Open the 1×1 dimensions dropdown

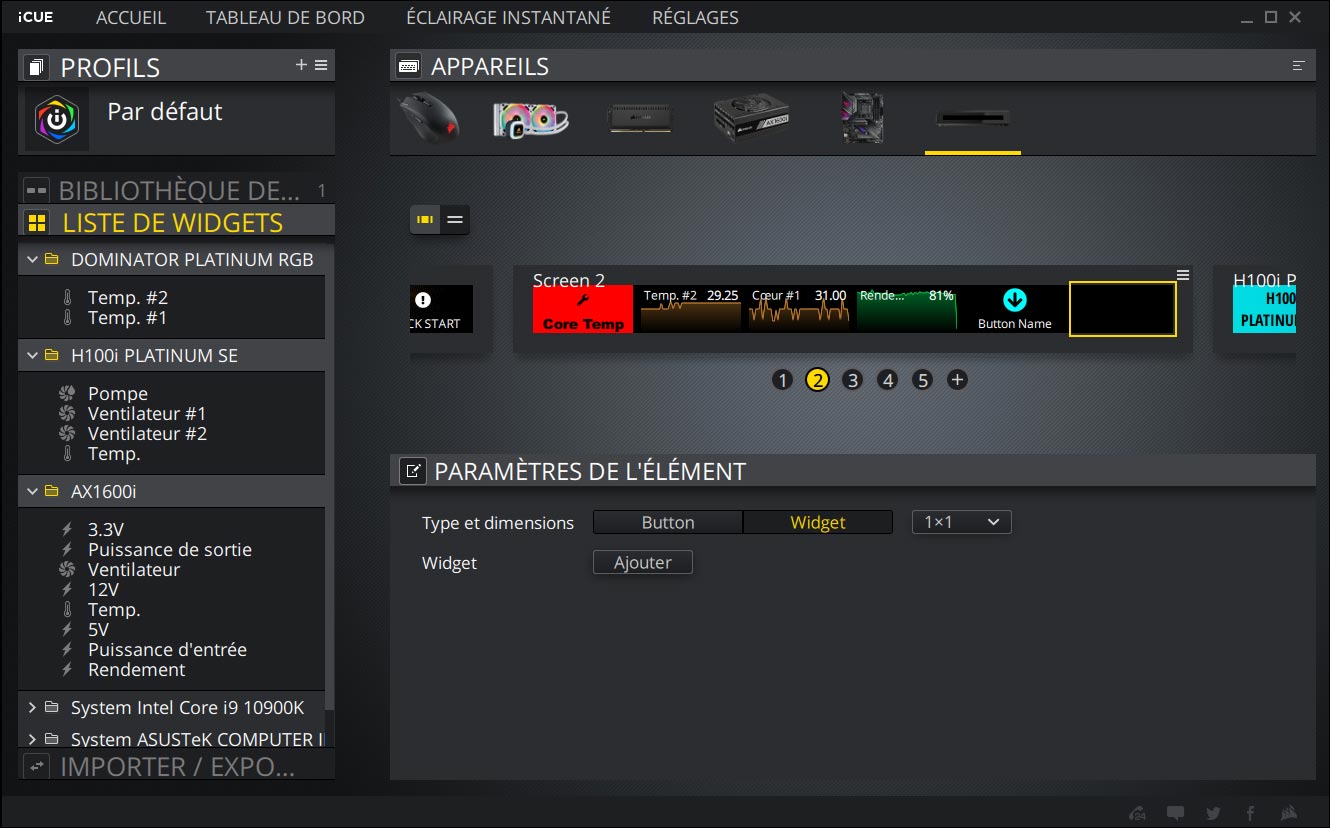pyautogui.click(x=962, y=522)
